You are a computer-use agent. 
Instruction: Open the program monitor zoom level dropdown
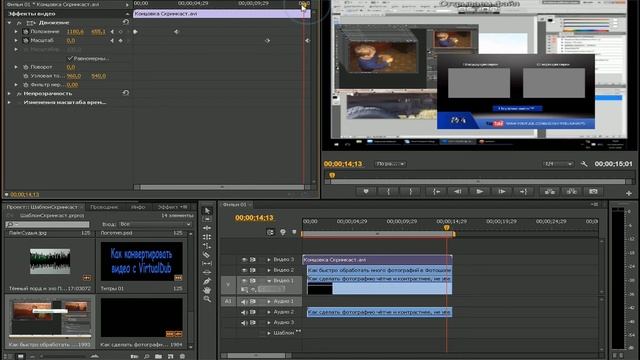pyautogui.click(x=390, y=164)
